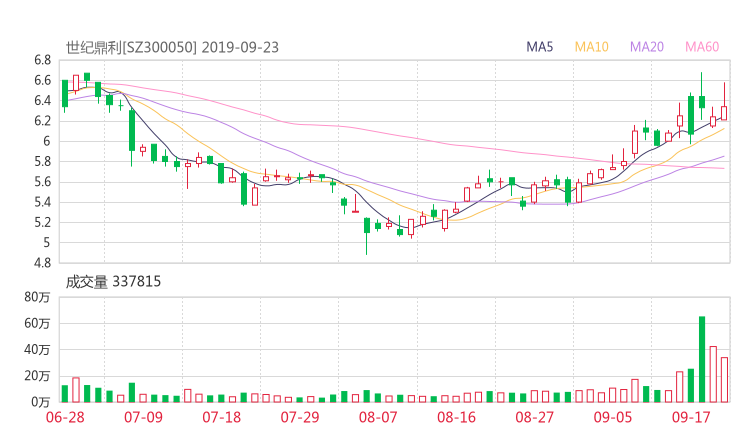Select the 08-27 date axis label
Viewport: 740px width, 440px height.
click(x=535, y=418)
